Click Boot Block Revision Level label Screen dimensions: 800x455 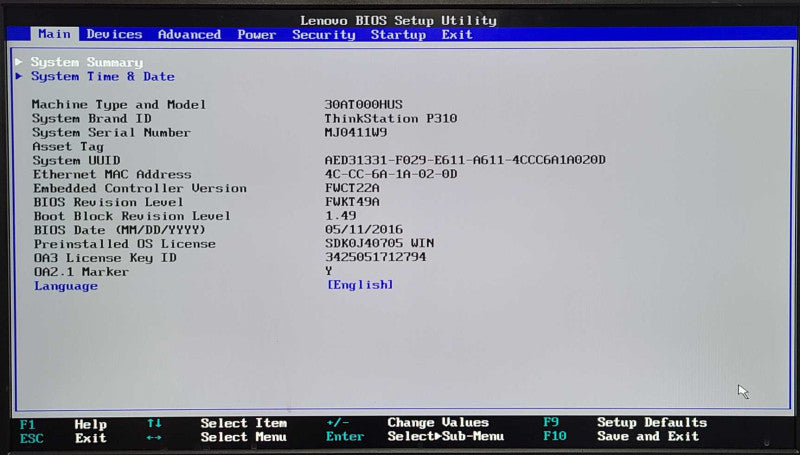(x=132, y=216)
